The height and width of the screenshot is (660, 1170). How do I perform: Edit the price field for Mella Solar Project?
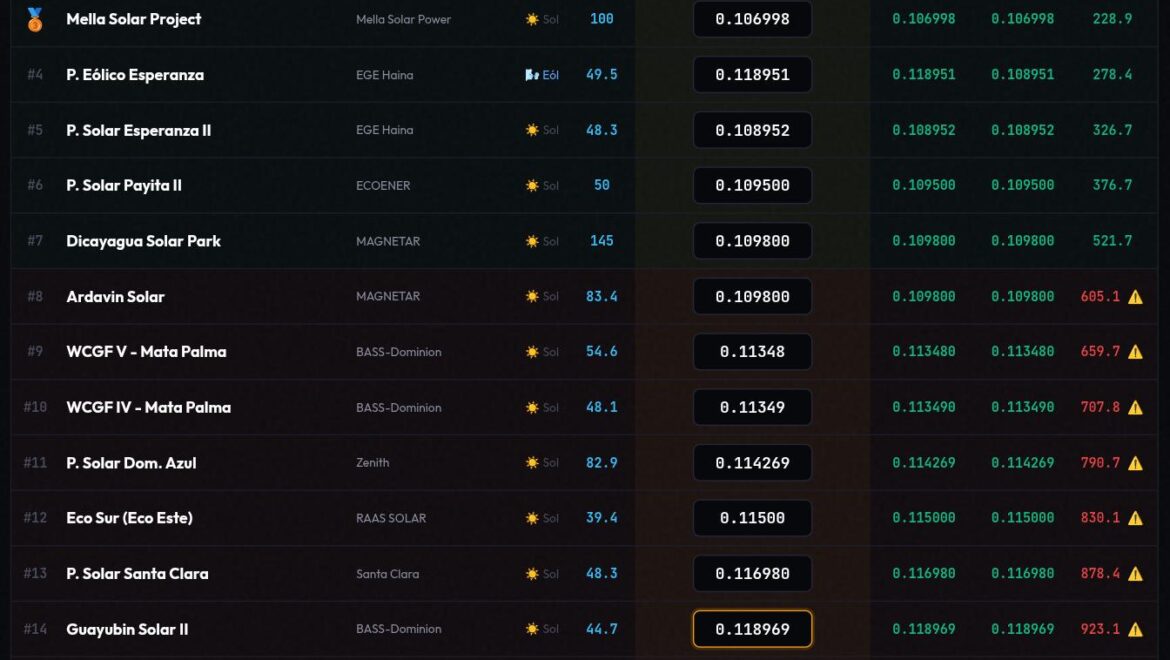[752, 19]
